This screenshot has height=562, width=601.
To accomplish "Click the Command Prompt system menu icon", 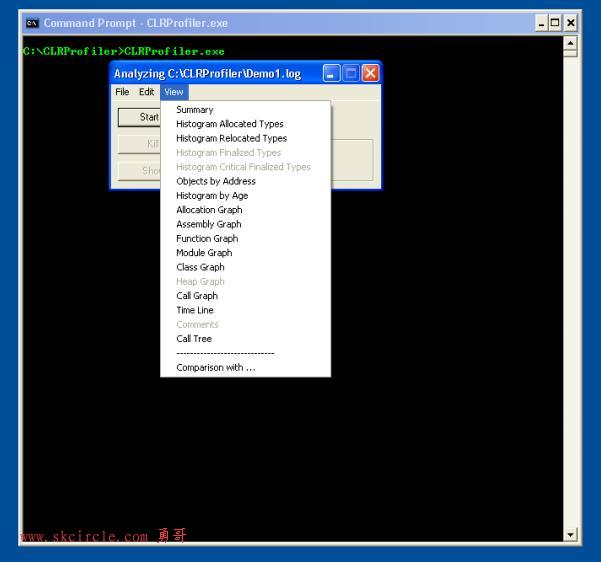I will coord(32,23).
